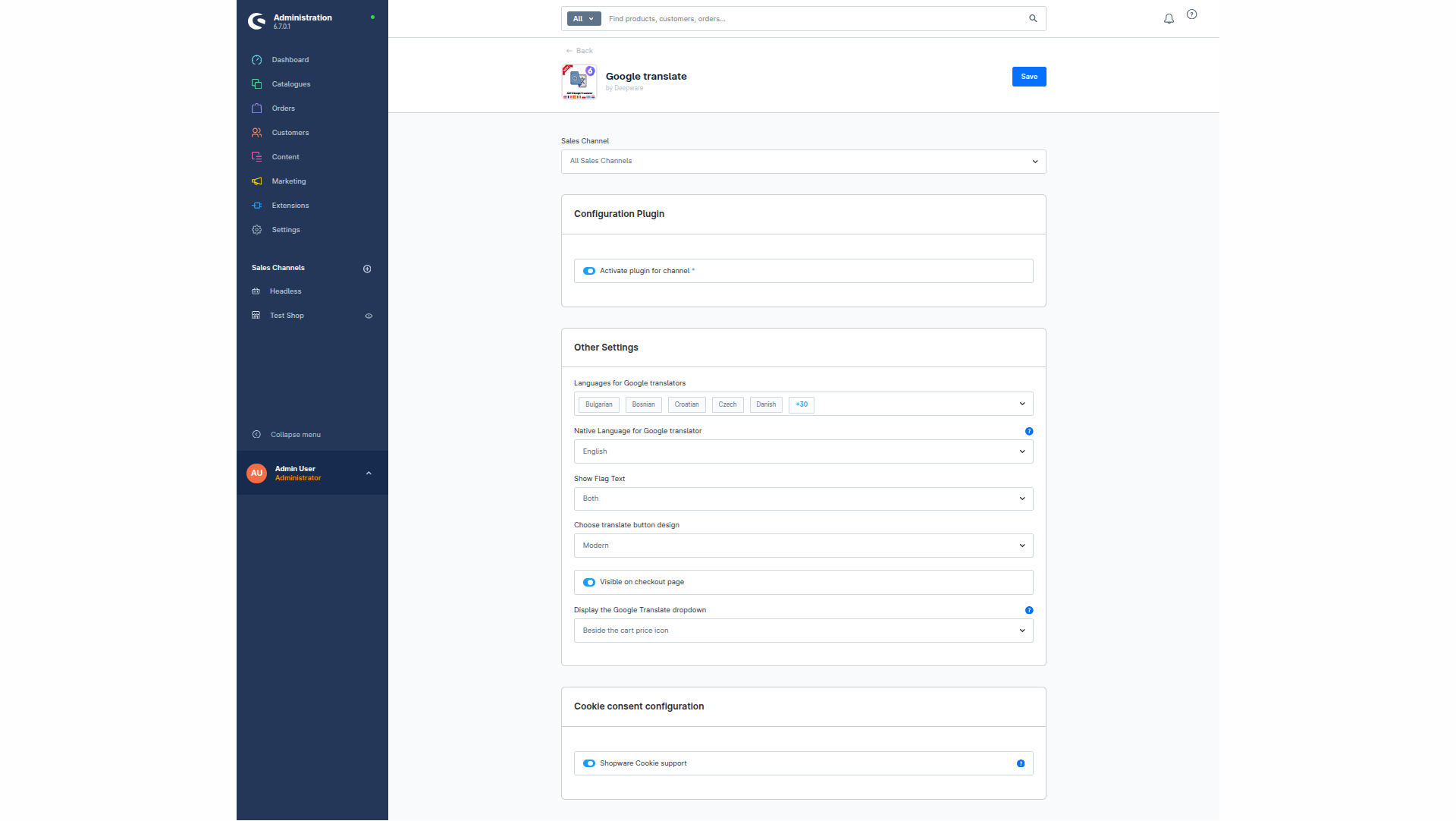Open Native Language English dropdown
The width and height of the screenshot is (1456, 821).
tap(803, 451)
